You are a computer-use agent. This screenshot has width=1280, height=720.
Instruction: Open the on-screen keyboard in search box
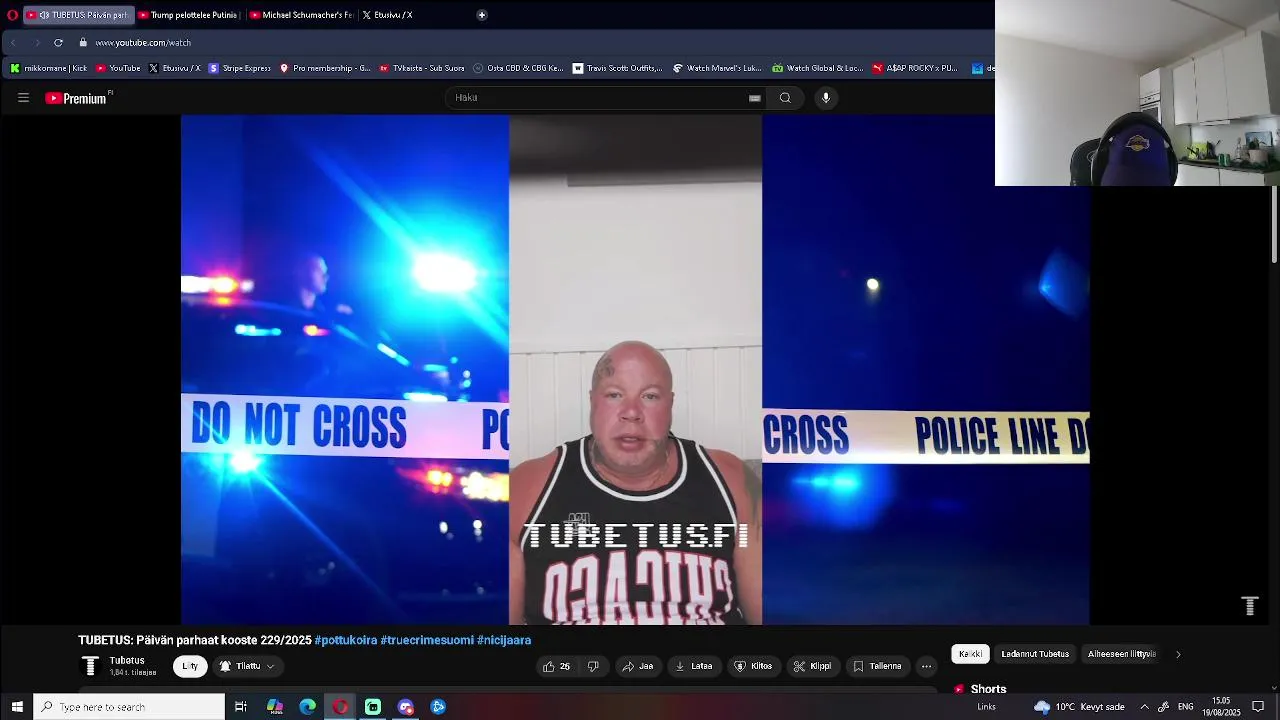pyautogui.click(x=755, y=98)
